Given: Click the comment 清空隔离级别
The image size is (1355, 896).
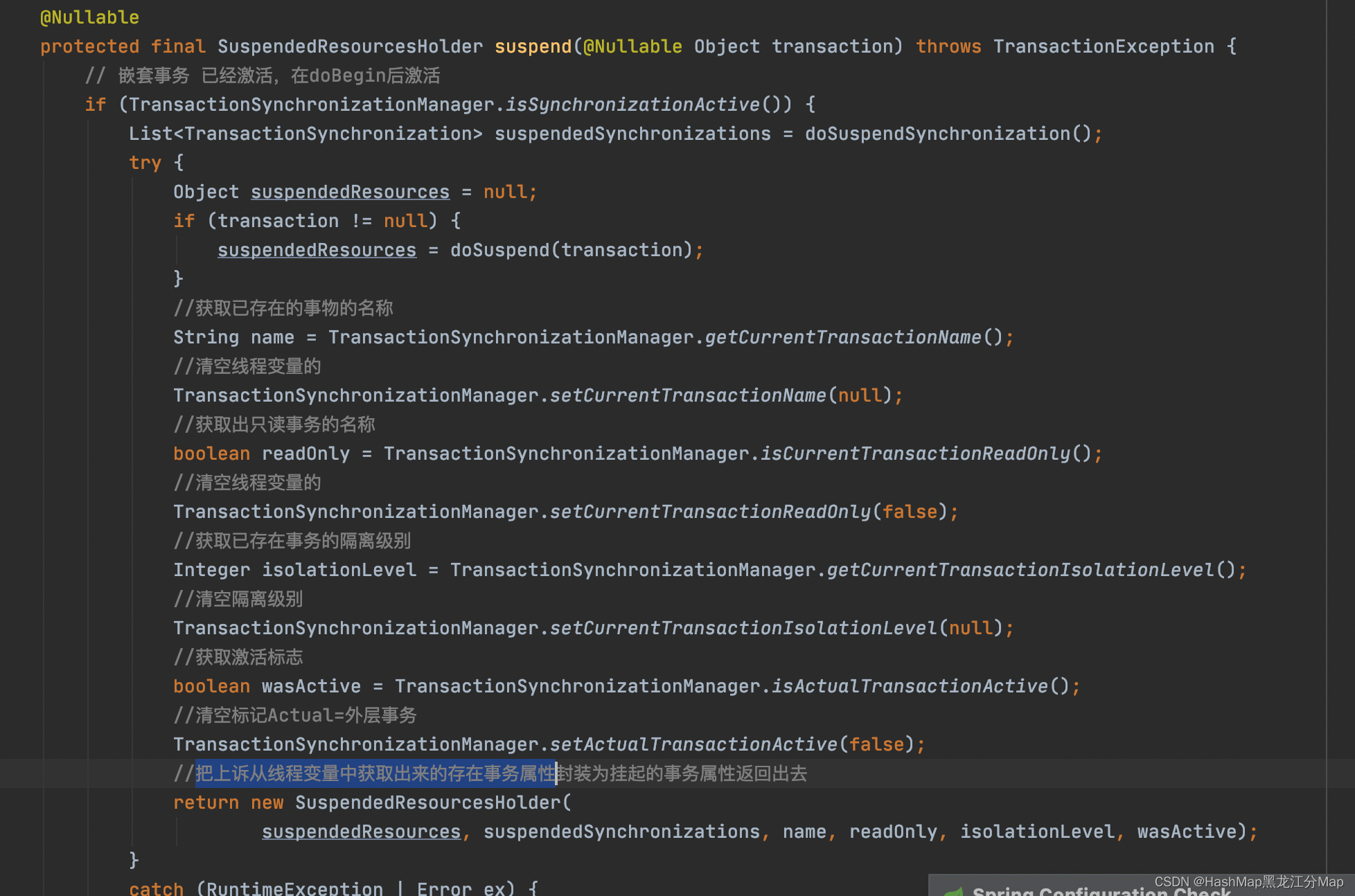Looking at the screenshot, I should (238, 599).
